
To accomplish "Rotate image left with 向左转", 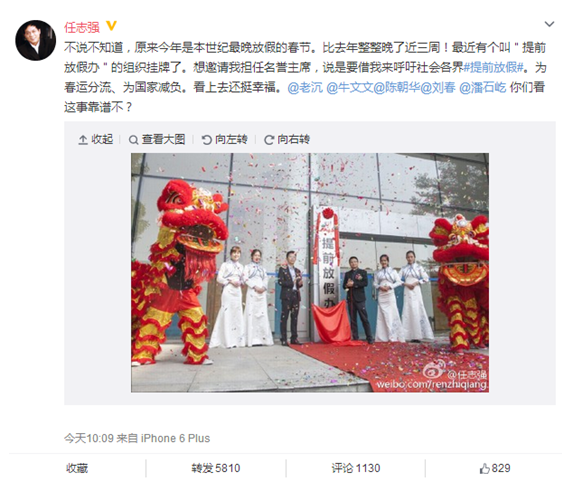I will pos(224,139).
